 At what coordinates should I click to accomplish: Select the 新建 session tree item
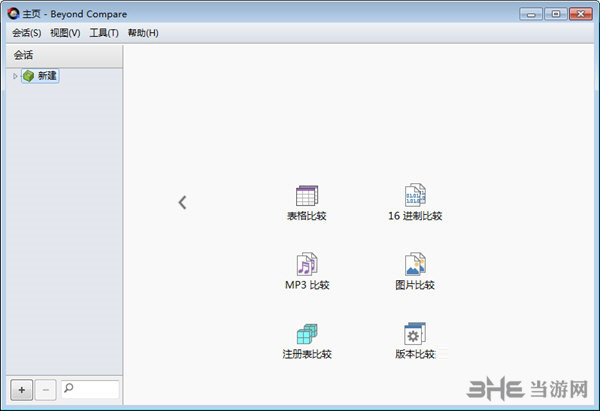pyautogui.click(x=40, y=76)
